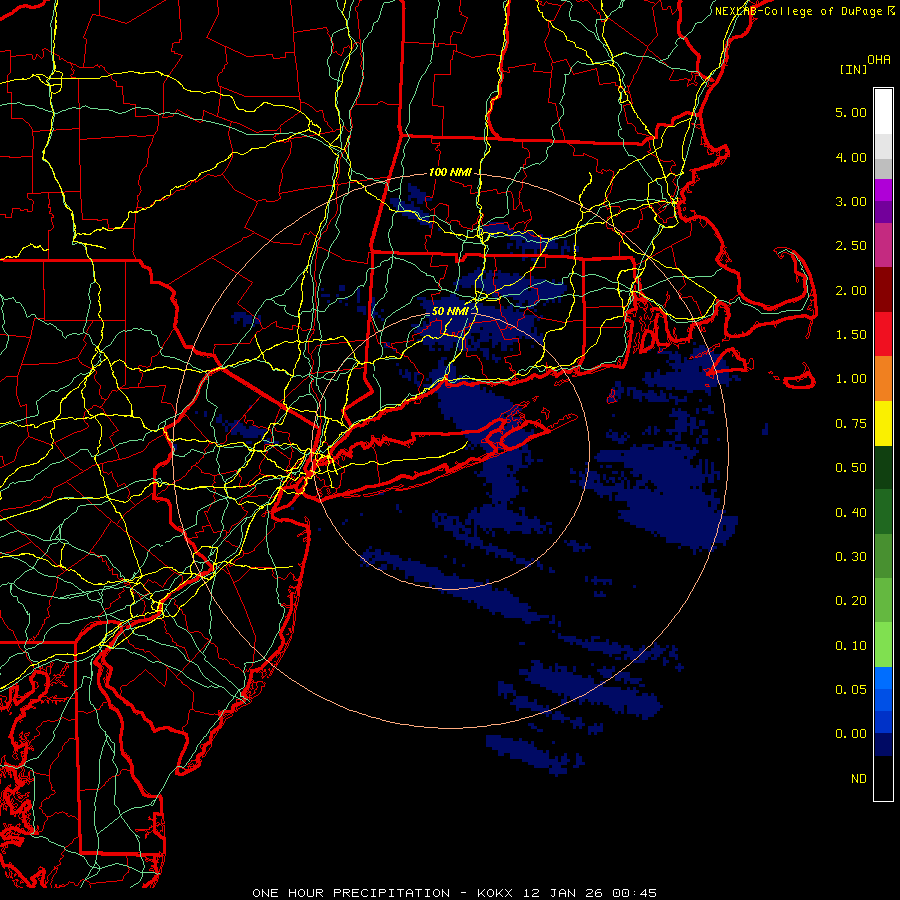Click the 100 NMI range ring label
Viewport: 900px width, 900px height.
tap(450, 172)
